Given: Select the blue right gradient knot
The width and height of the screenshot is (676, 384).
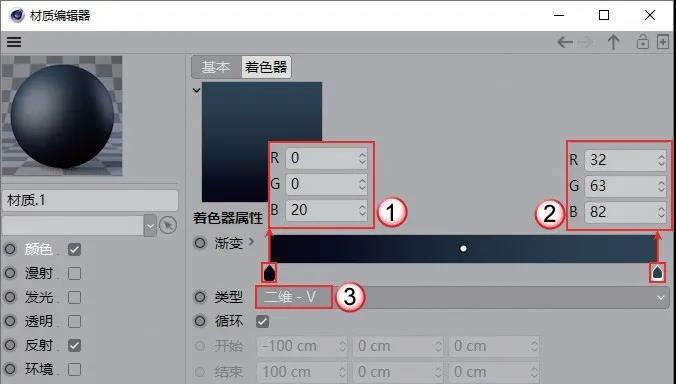Looking at the screenshot, I should pos(657,273).
